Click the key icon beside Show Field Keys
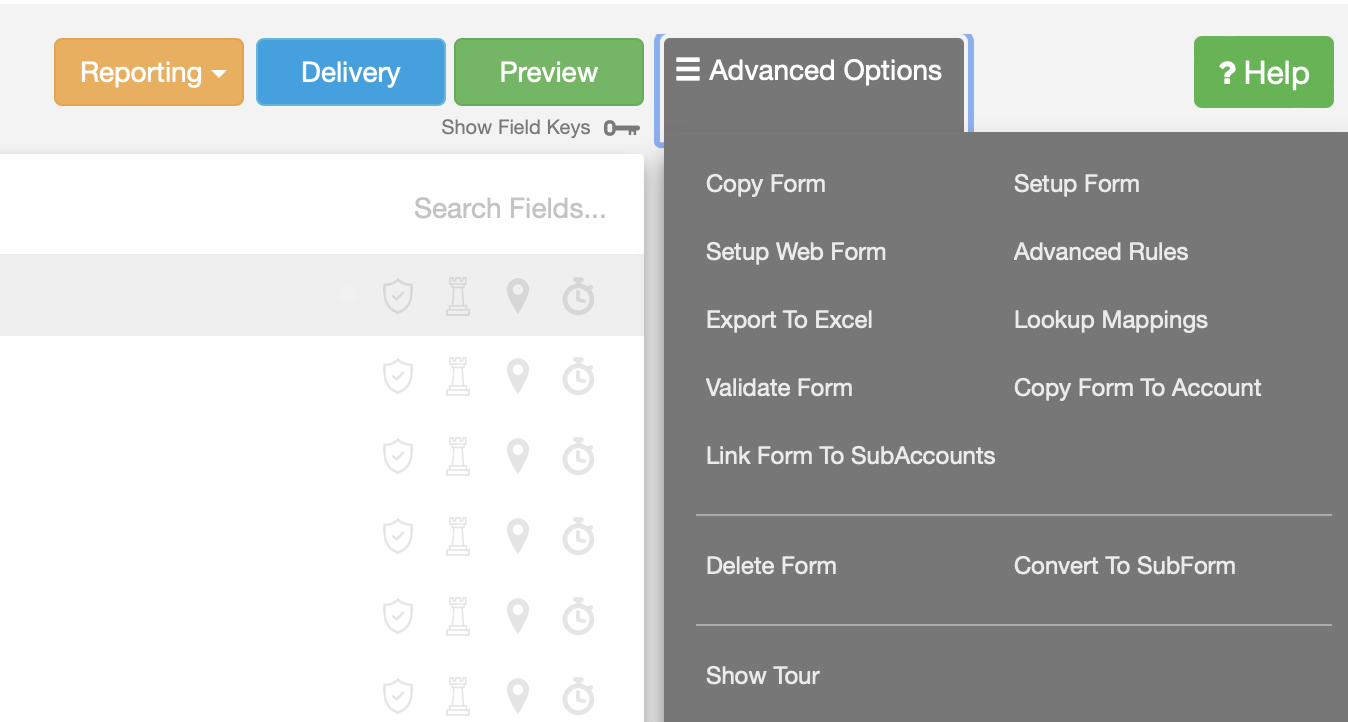Viewport: 1348px width, 722px height. pos(621,128)
